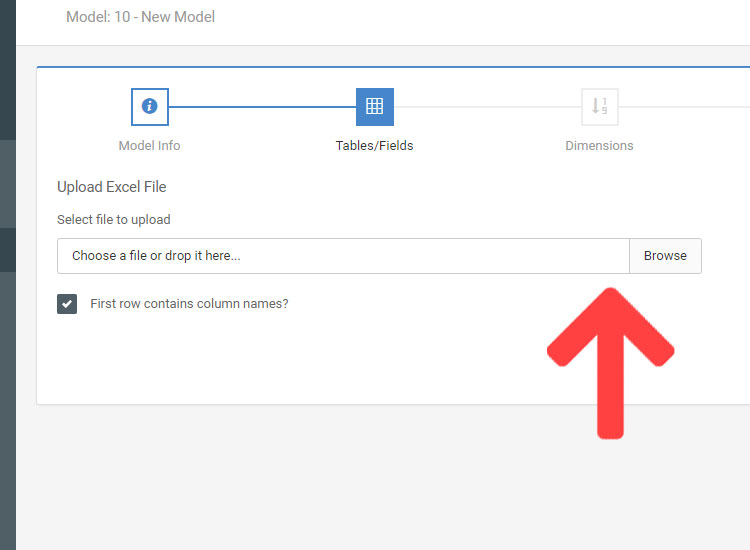Open the Model Info step icon
This screenshot has height=550, width=750.
point(150,107)
